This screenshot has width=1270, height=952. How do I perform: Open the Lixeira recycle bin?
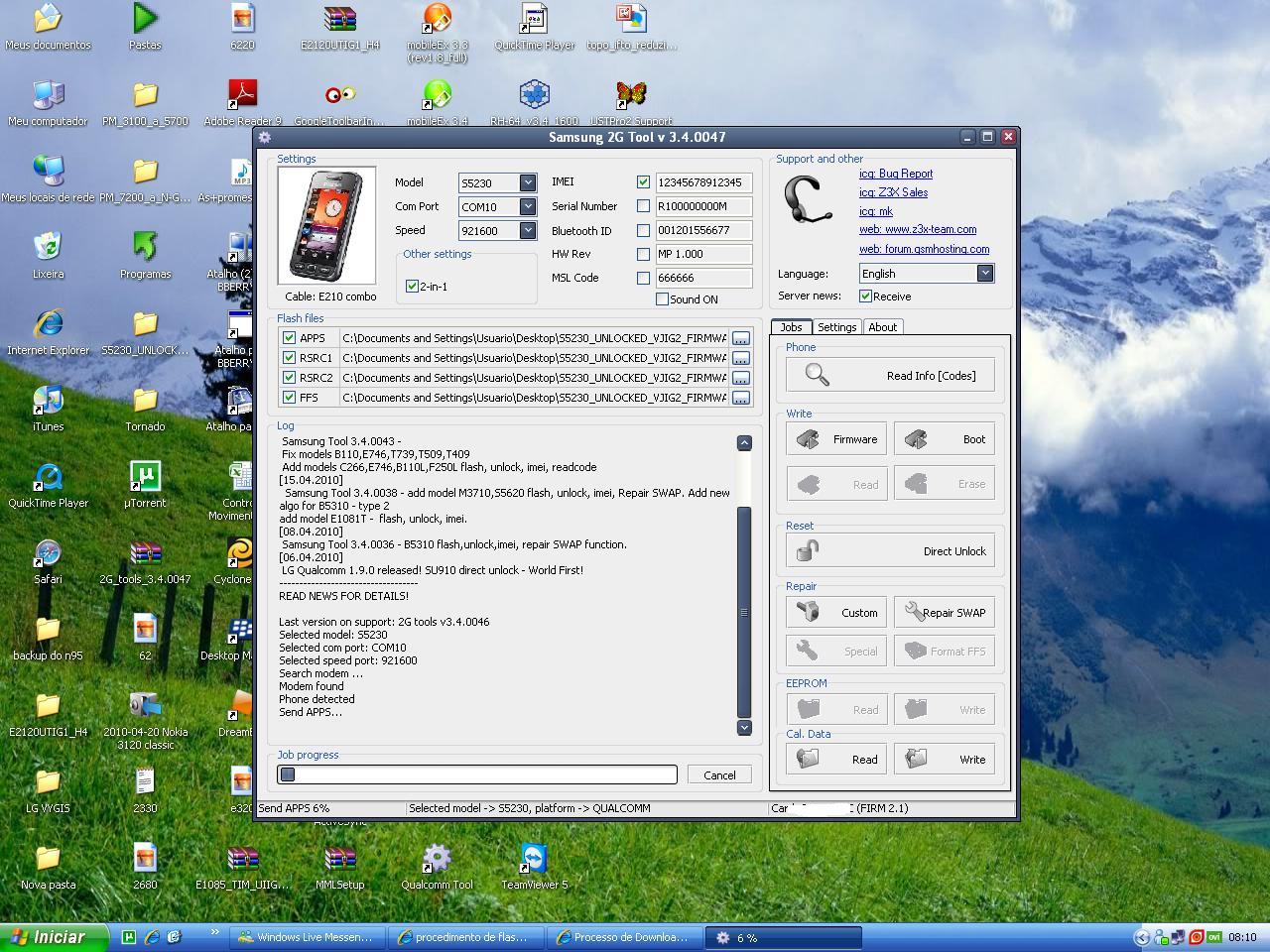[x=48, y=256]
